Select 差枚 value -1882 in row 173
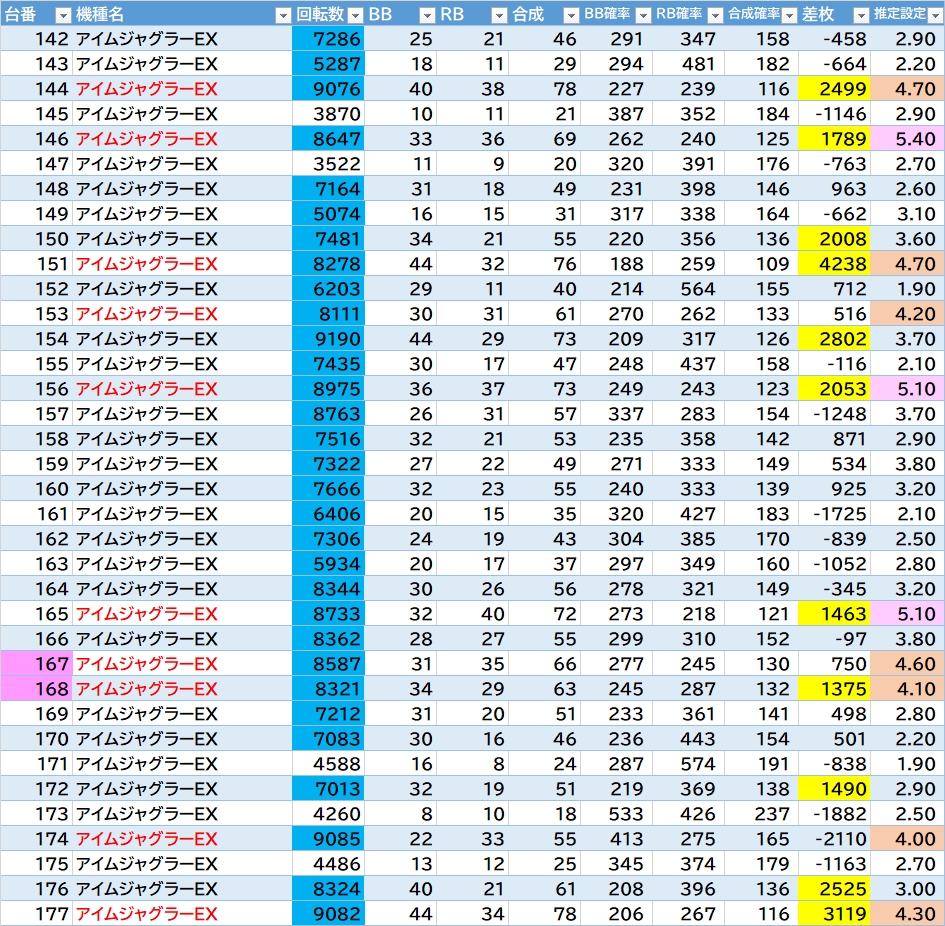 [x=834, y=814]
